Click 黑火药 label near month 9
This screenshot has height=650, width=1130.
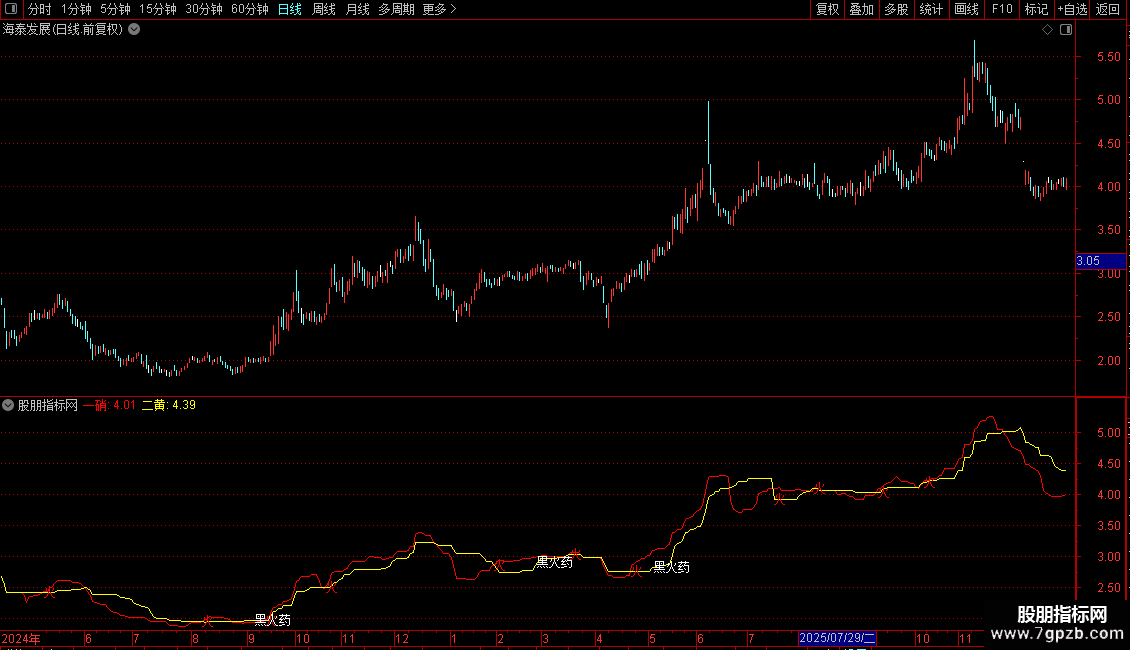coord(273,620)
